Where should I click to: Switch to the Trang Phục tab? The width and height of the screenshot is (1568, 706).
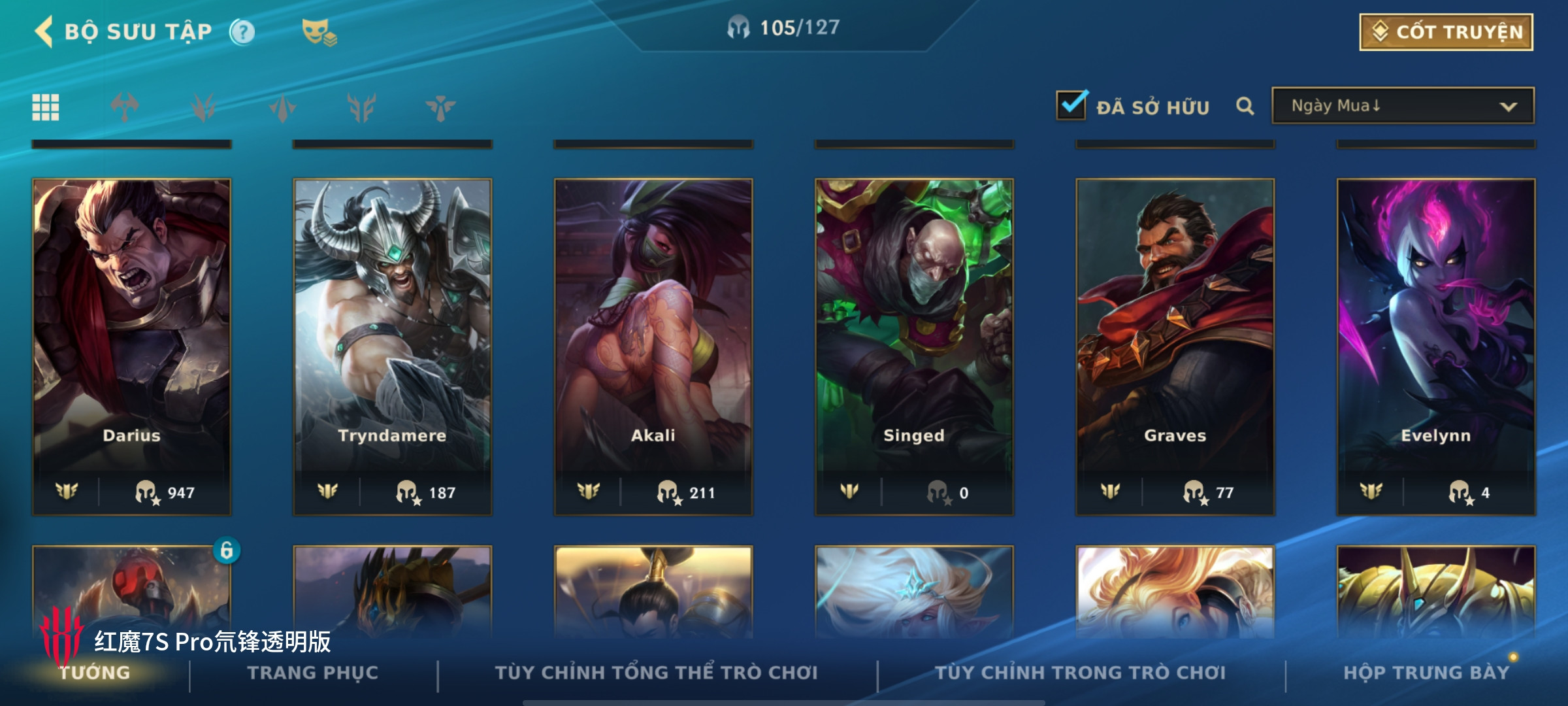[x=313, y=673]
